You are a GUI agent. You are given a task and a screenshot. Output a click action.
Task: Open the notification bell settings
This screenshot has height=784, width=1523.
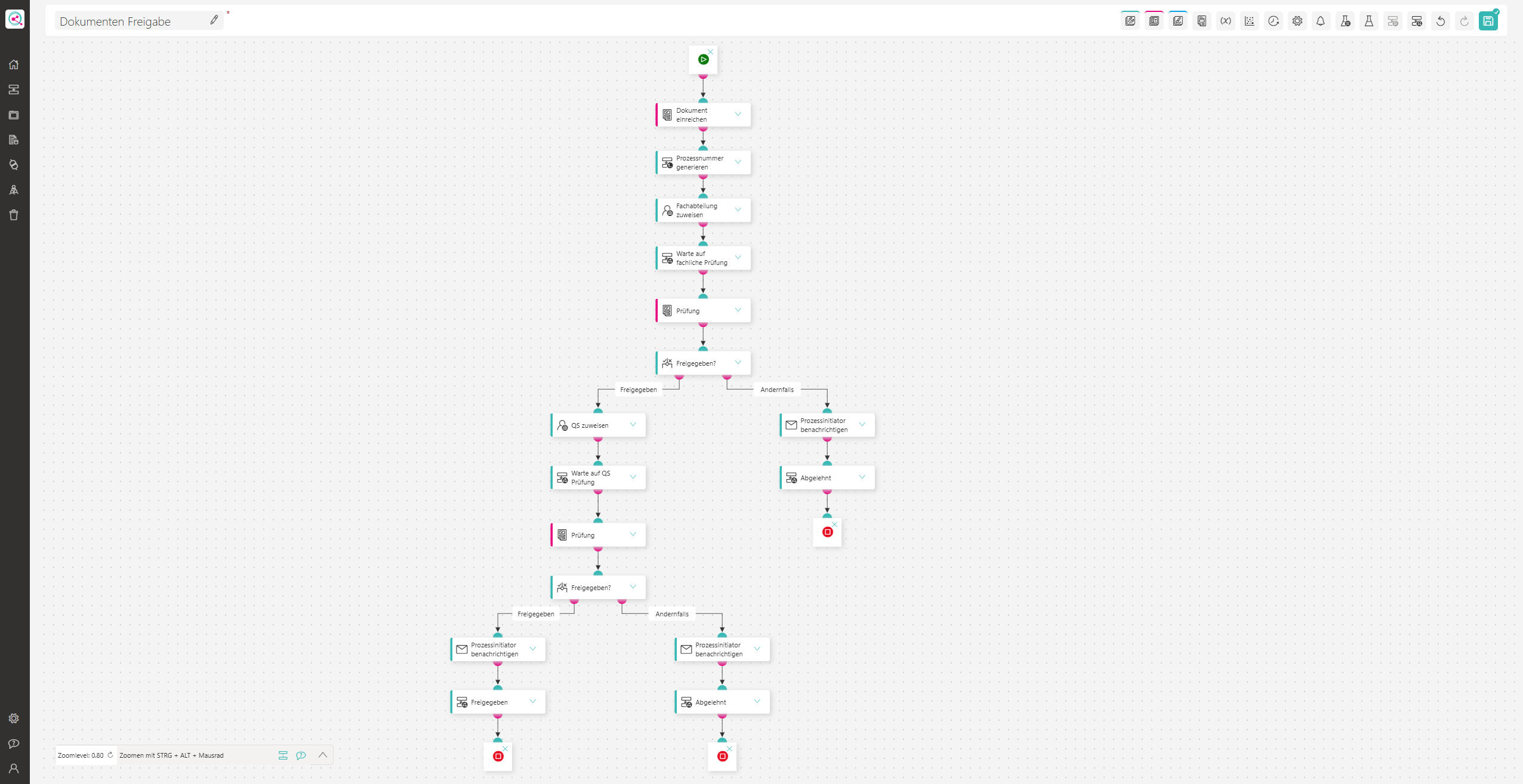(1321, 21)
